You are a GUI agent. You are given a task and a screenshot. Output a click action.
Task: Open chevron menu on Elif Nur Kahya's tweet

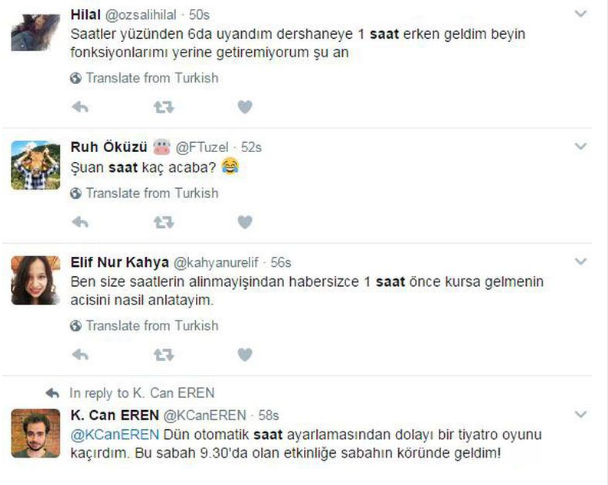[580, 261]
